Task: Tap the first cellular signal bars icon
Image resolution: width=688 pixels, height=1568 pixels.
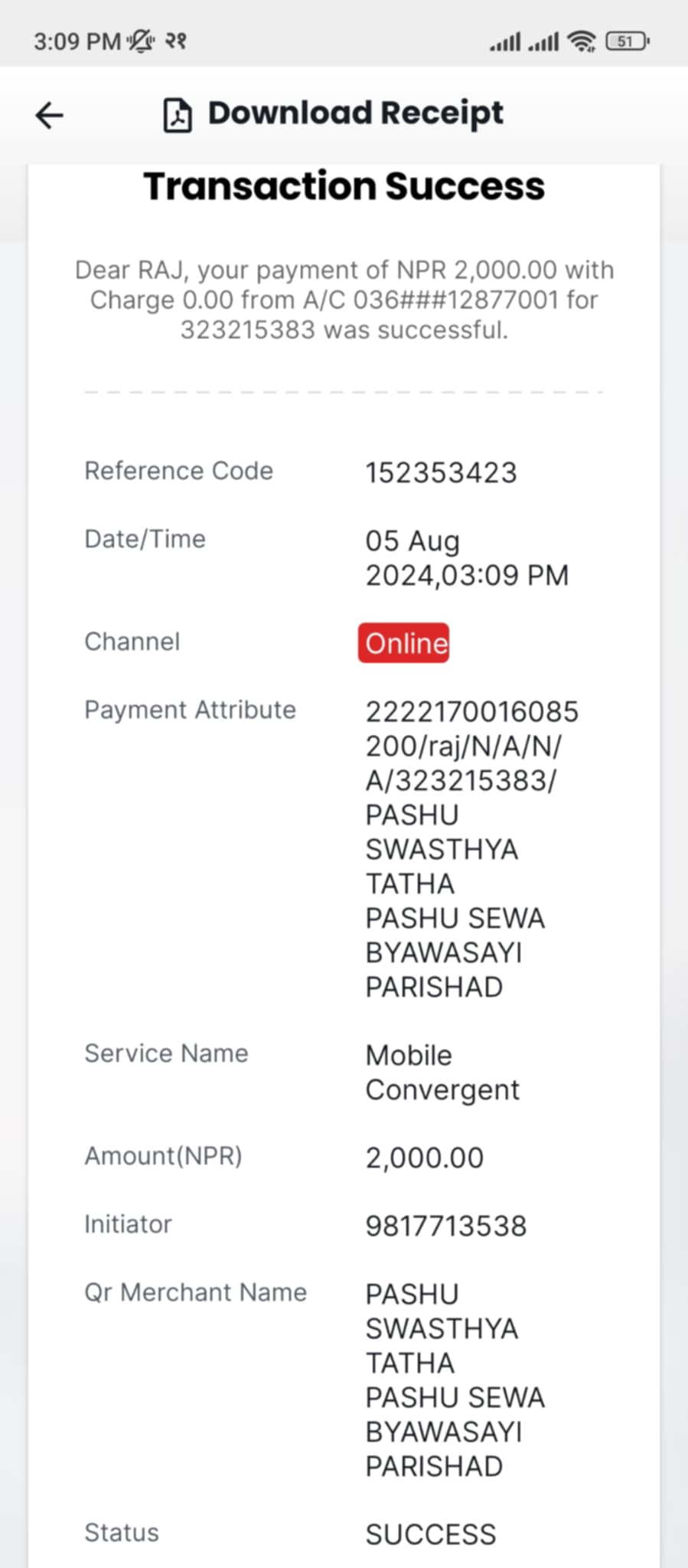Action: click(x=505, y=41)
